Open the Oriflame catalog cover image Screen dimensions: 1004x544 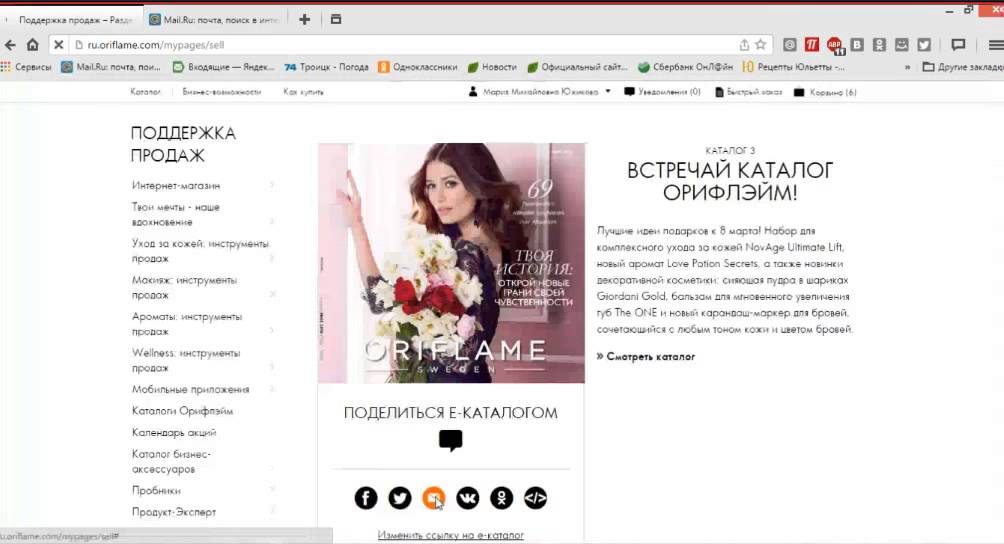(451, 263)
